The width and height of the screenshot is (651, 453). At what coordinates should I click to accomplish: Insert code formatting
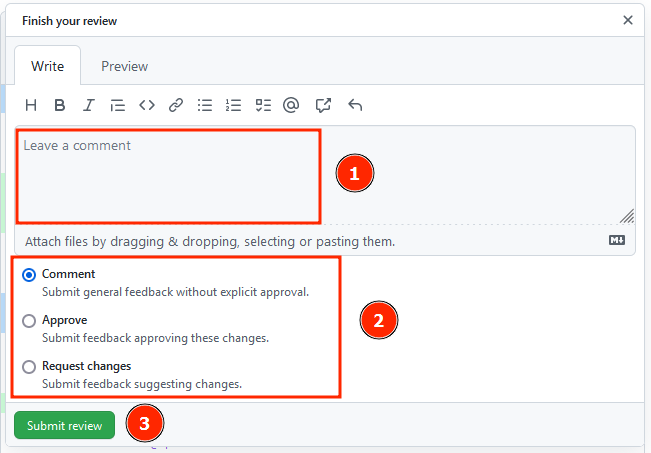point(147,105)
